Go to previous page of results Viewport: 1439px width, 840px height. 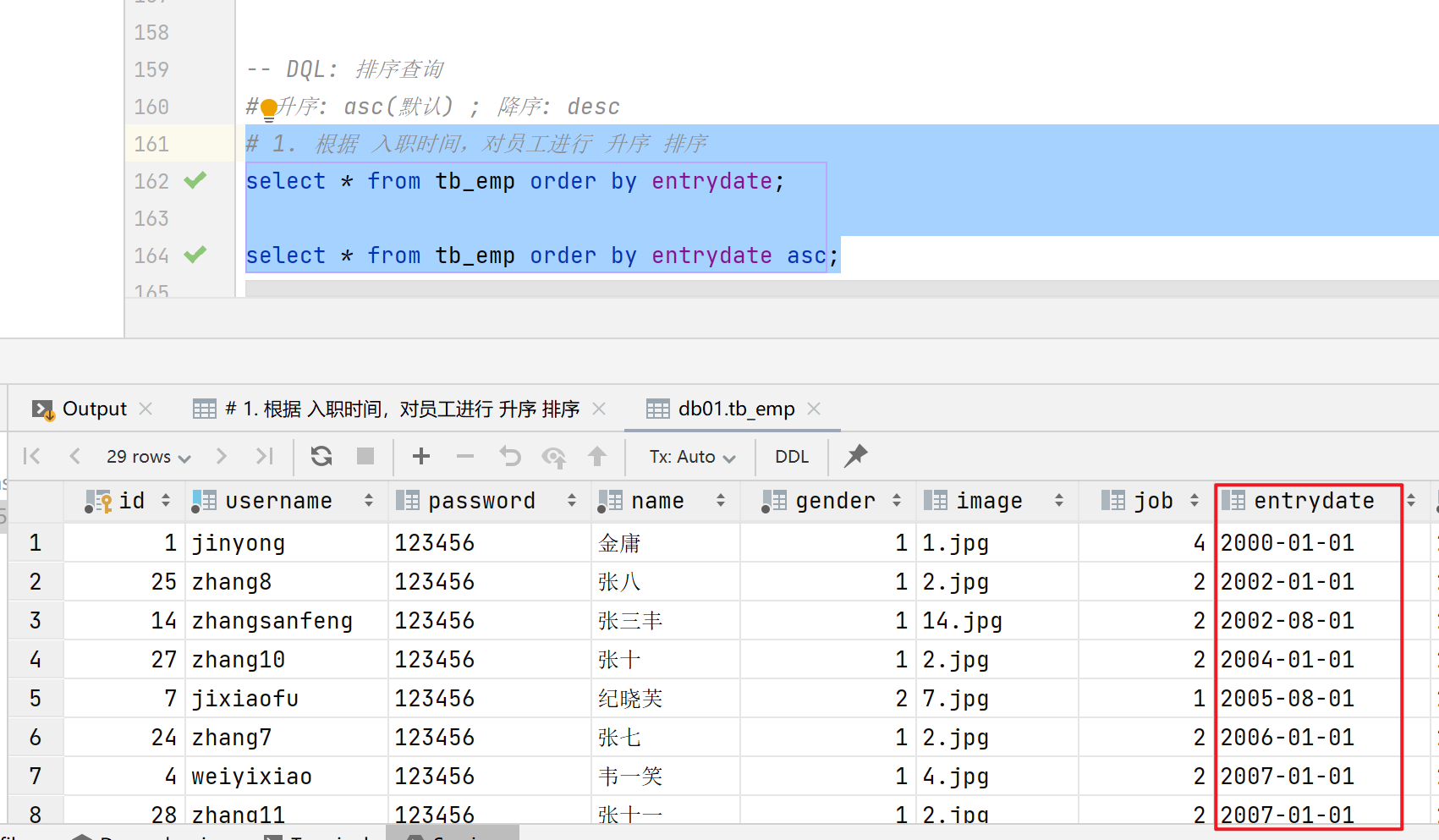coord(74,457)
